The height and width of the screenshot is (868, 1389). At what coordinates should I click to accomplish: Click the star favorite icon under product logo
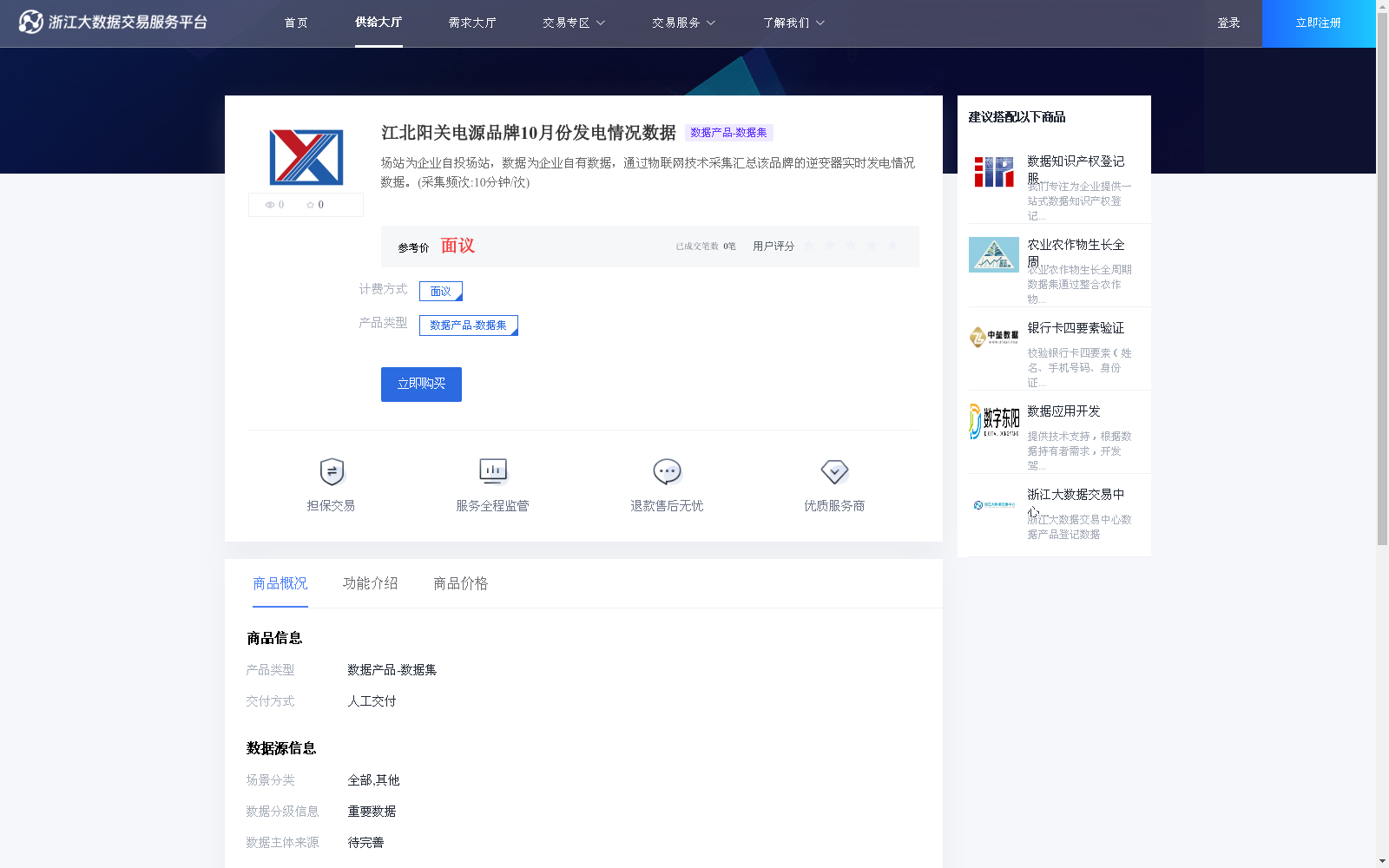310,205
